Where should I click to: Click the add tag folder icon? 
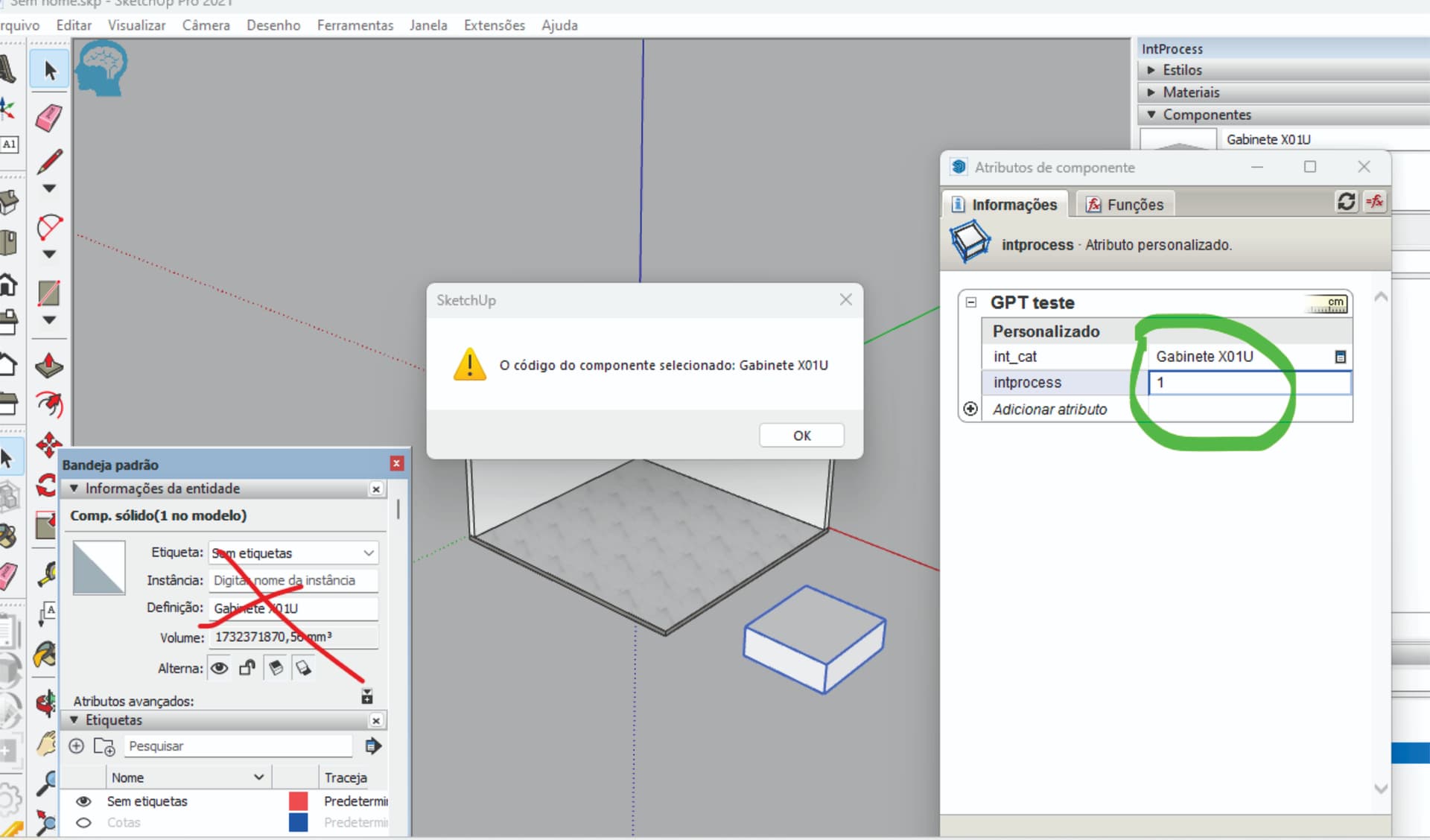(104, 746)
